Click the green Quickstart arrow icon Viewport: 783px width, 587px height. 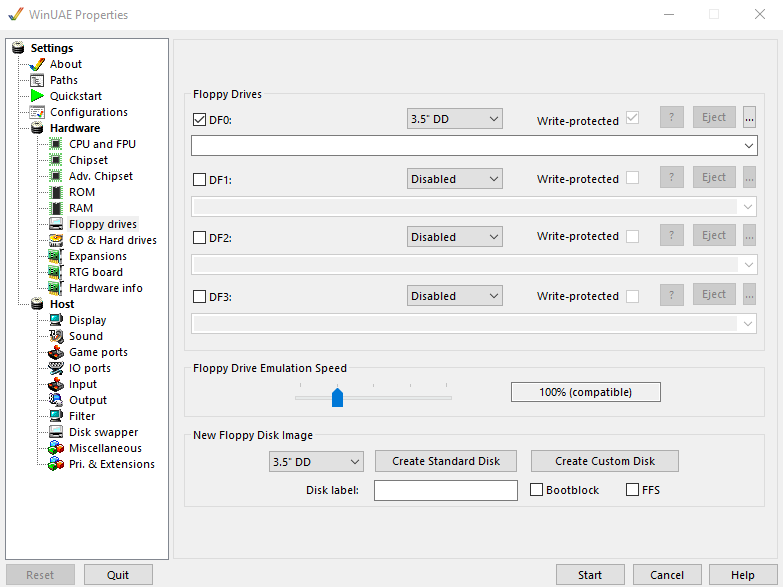tap(37, 96)
